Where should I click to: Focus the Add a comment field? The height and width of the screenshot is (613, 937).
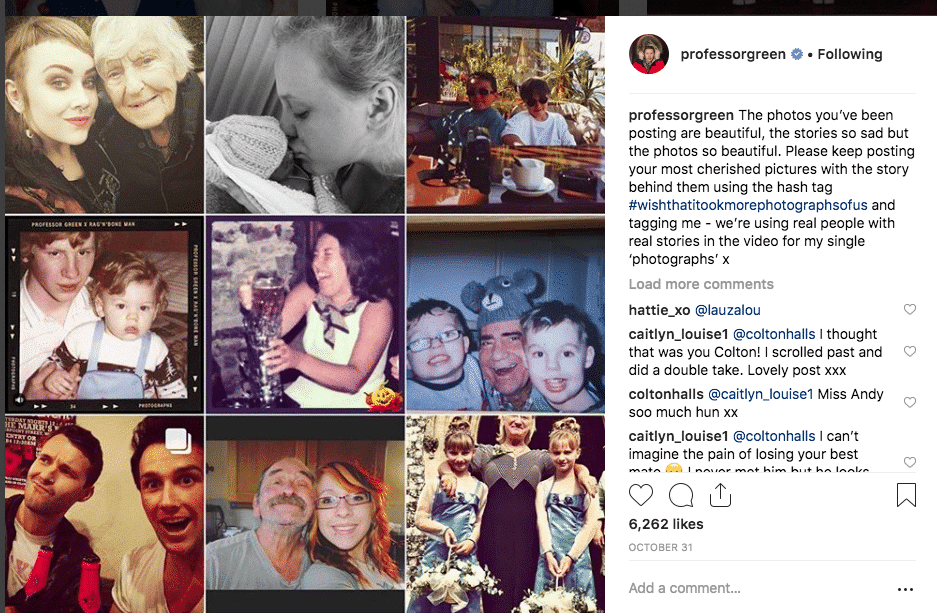tap(759, 589)
